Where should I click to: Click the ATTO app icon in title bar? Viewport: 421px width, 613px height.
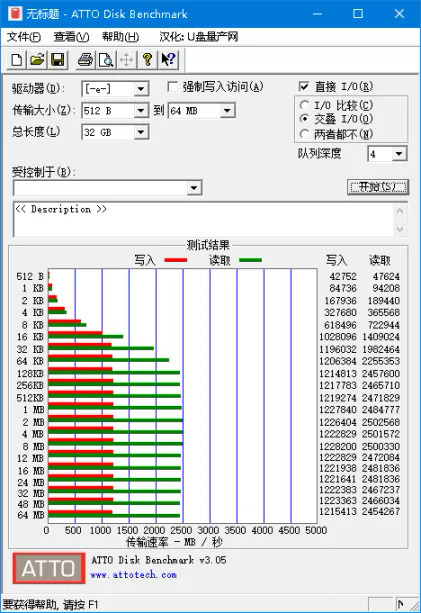15,14
